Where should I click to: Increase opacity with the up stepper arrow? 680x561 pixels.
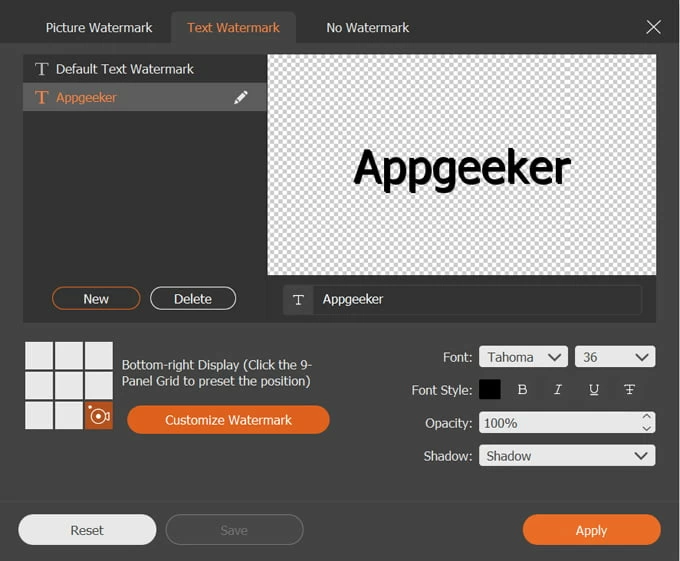click(x=646, y=417)
